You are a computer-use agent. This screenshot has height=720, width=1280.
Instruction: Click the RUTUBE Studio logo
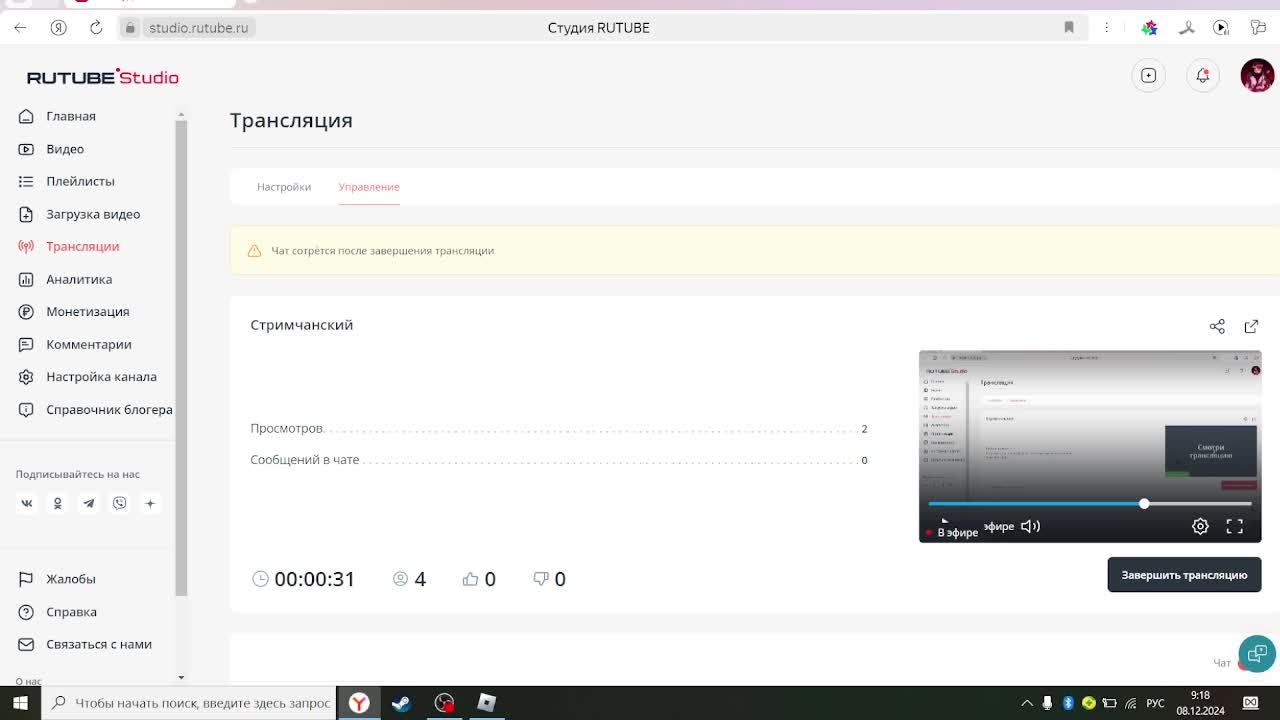pos(103,77)
